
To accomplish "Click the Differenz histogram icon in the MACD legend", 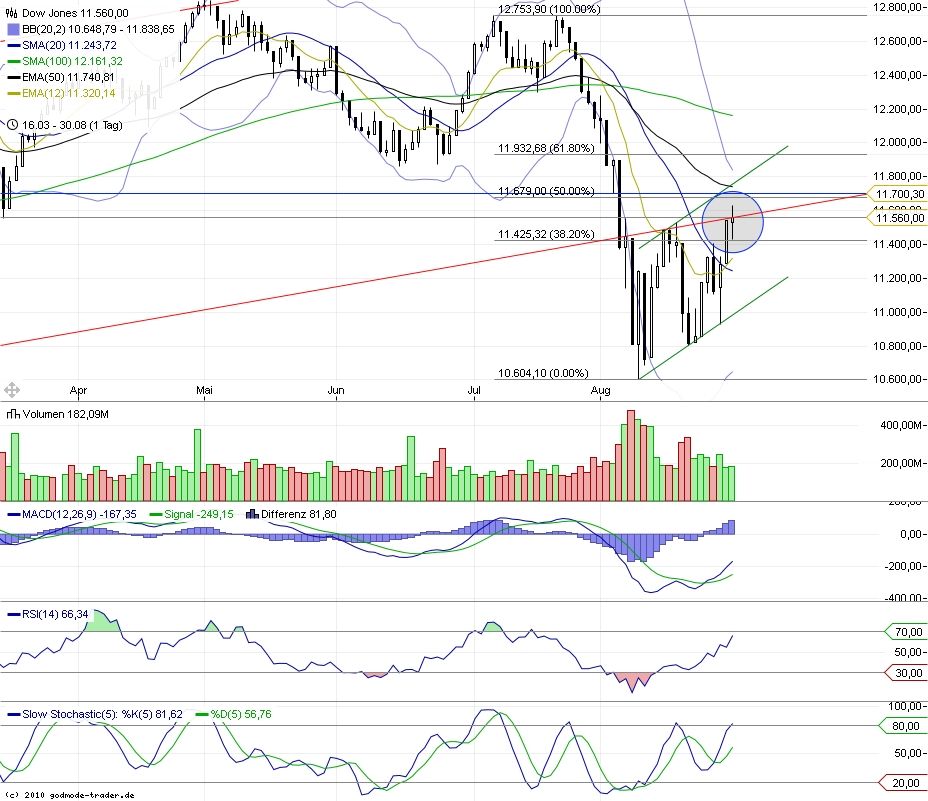I will click(253, 513).
